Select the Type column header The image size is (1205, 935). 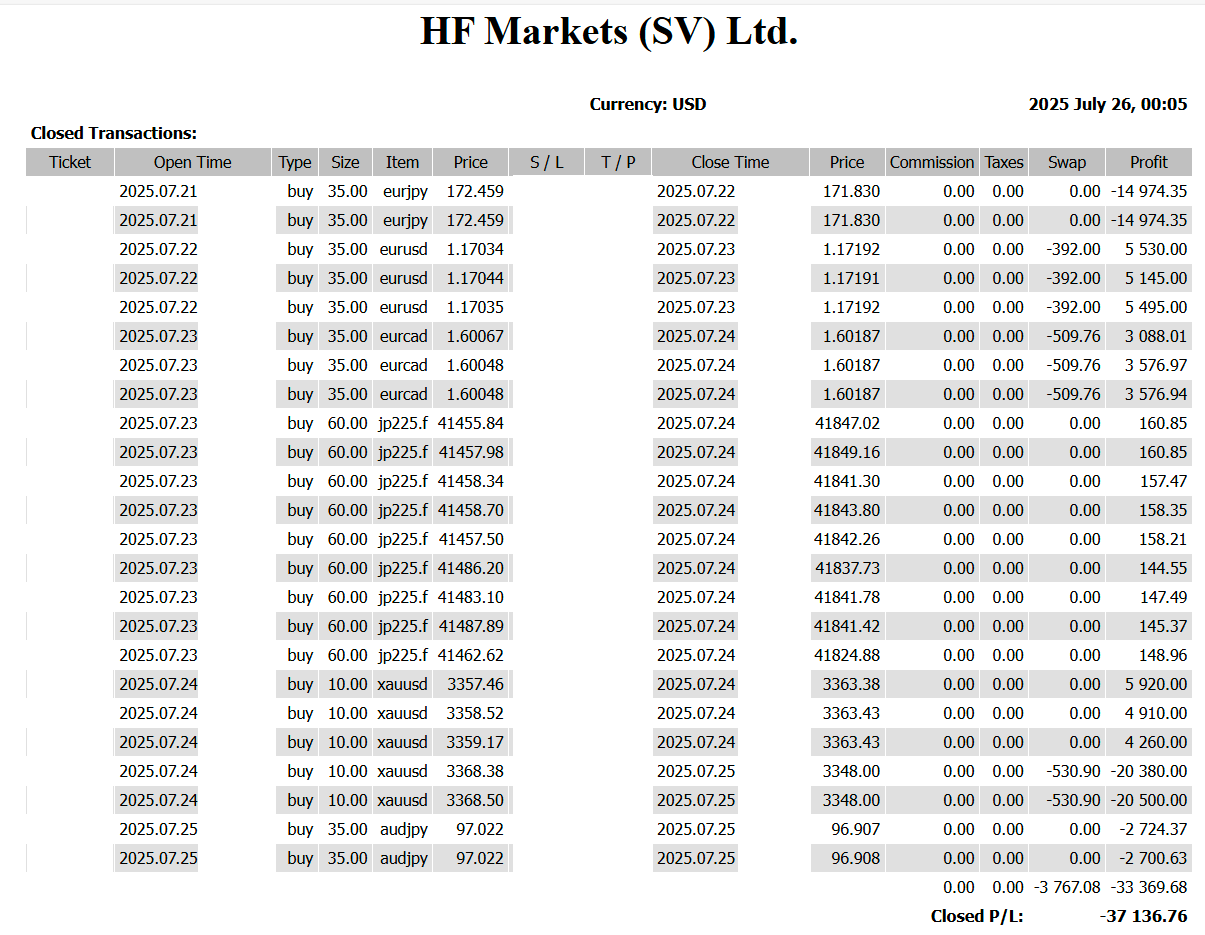point(295,162)
